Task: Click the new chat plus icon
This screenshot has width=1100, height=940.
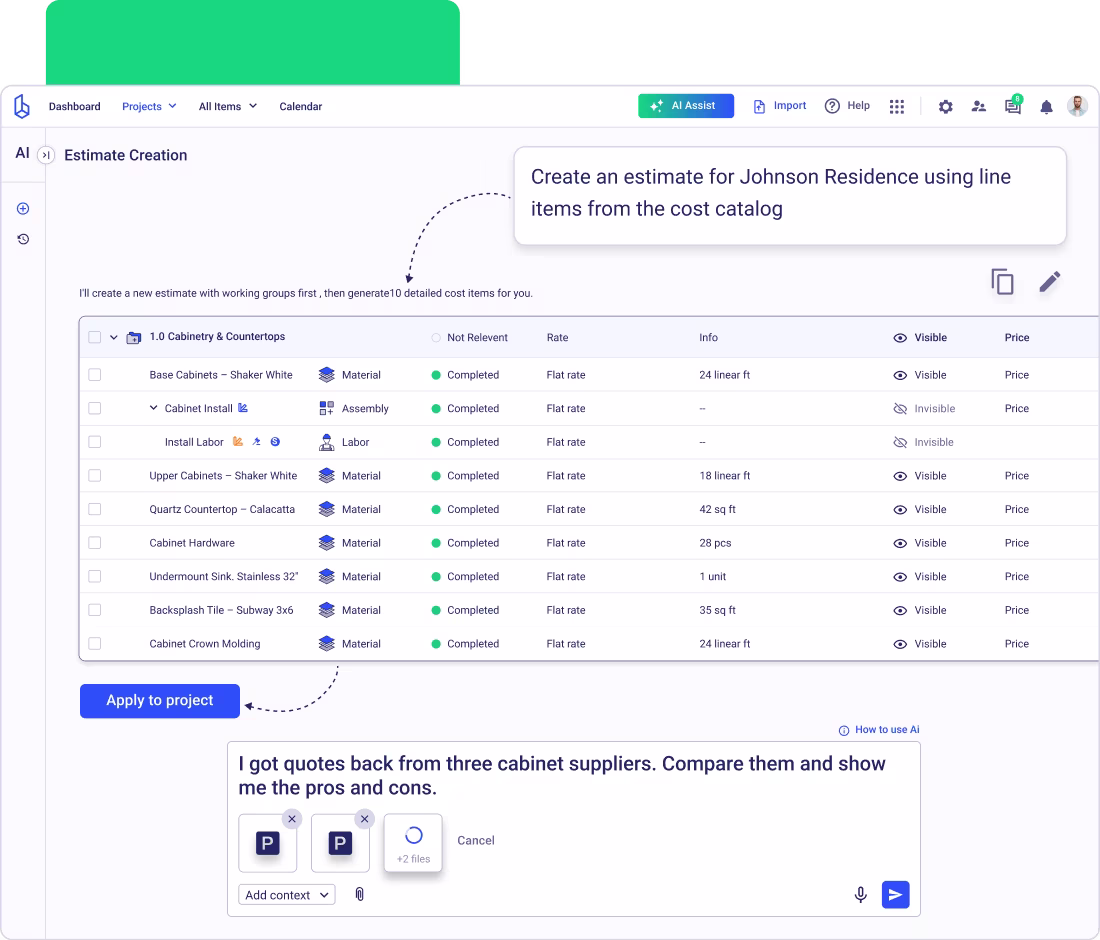Action: coord(23,208)
